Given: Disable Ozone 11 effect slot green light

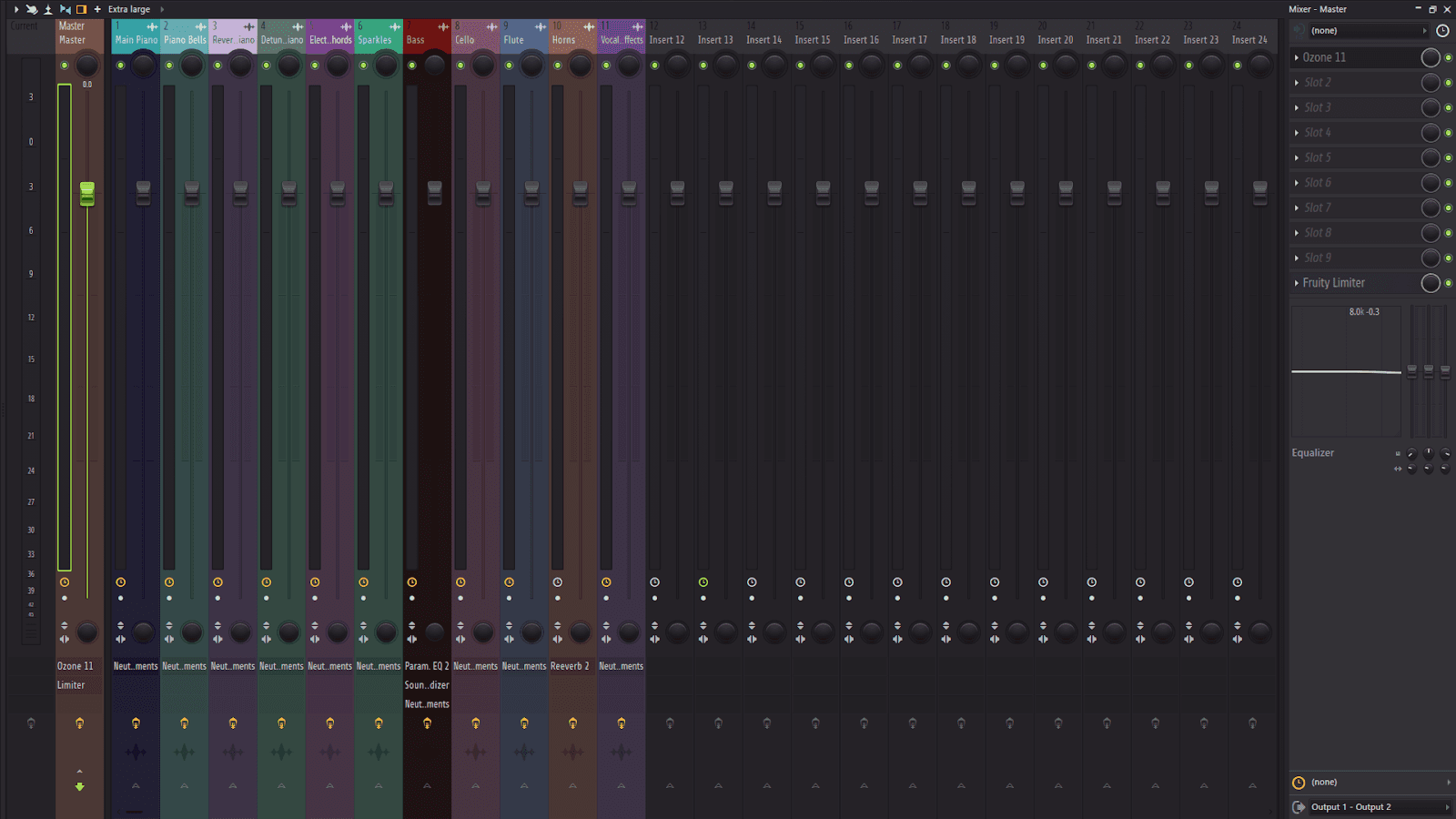Looking at the screenshot, I should (x=1448, y=57).
